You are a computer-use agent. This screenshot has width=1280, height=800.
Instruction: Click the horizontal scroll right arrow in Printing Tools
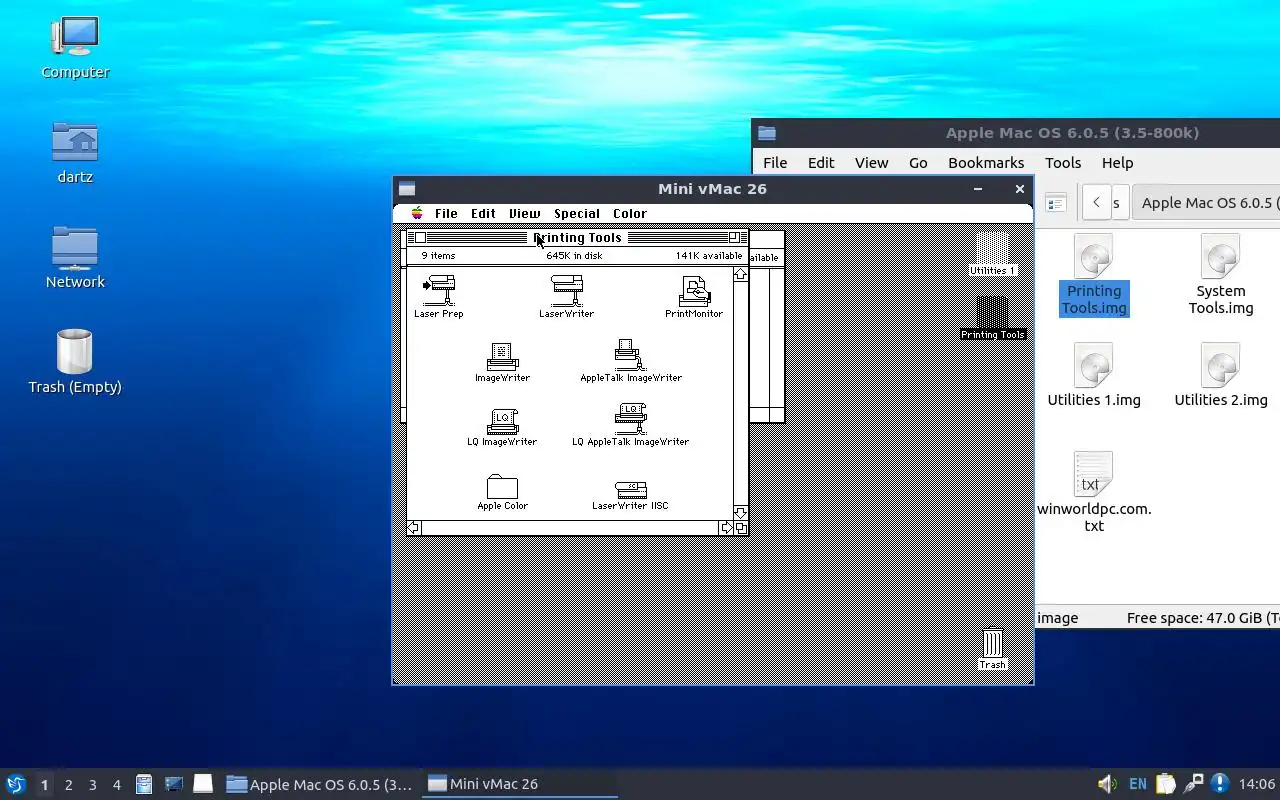click(x=727, y=528)
